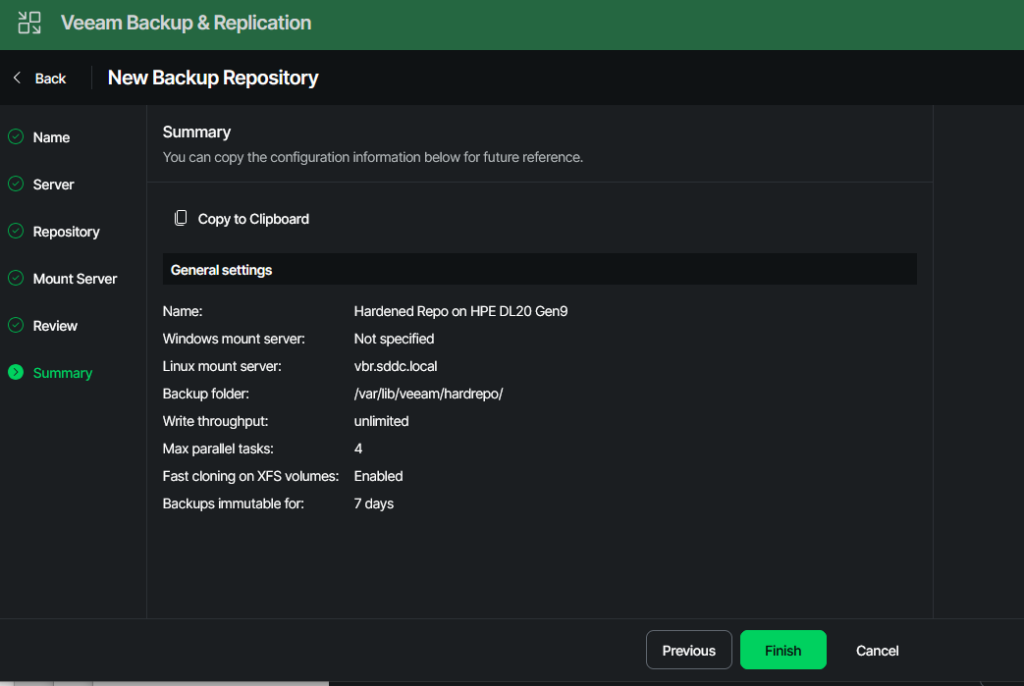Return to the Review step
The height and width of the screenshot is (686, 1024).
click(x=55, y=326)
